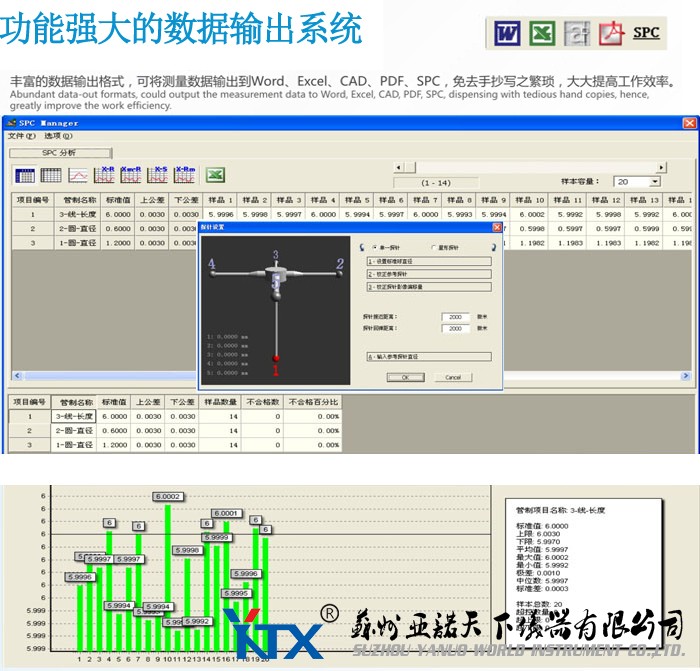700x671 pixels.
Task: Click the Excel export icon in top banner
Action: 542,33
